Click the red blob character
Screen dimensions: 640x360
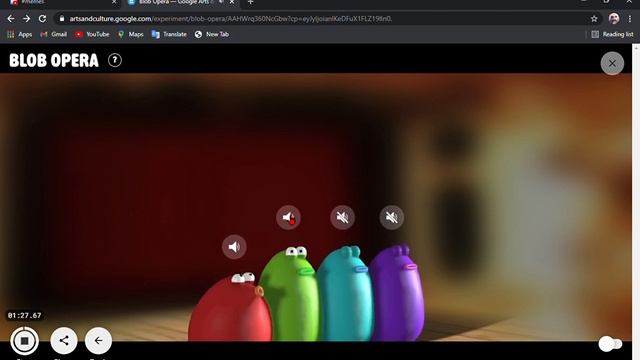tap(230, 308)
